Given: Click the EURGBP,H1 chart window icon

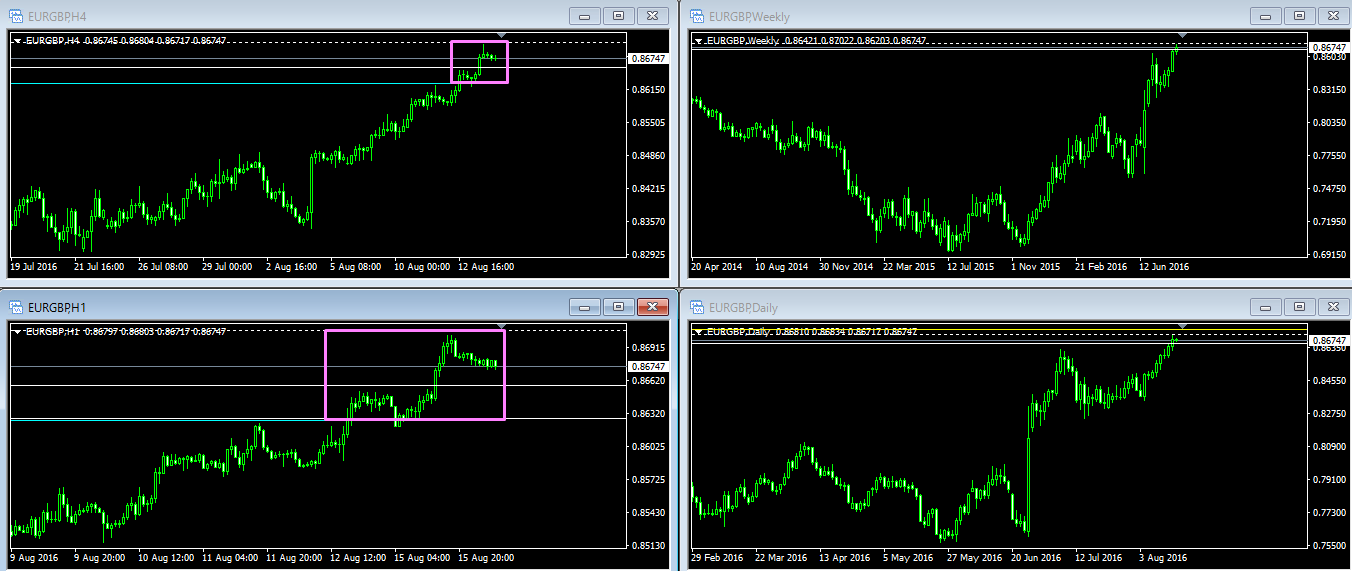Looking at the screenshot, I should pyautogui.click(x=17, y=307).
